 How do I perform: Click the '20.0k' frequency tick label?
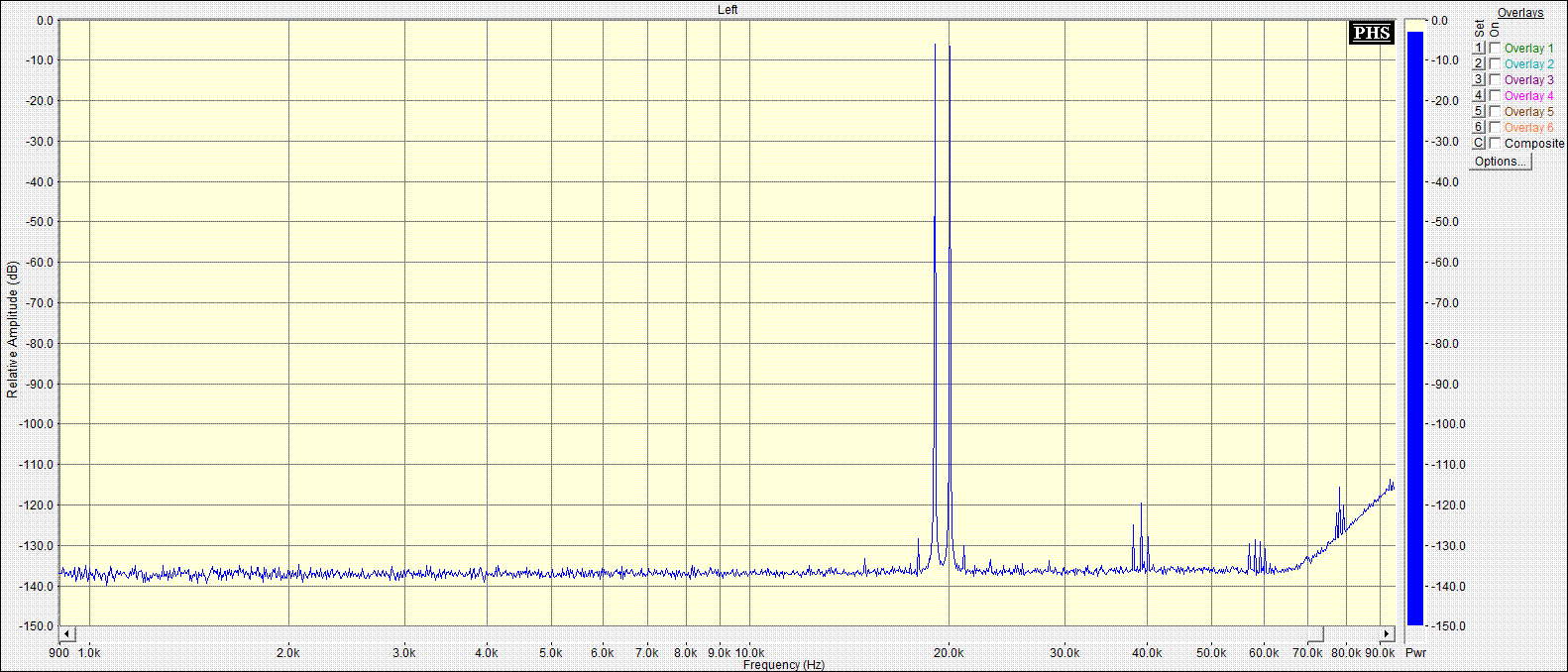[x=950, y=652]
